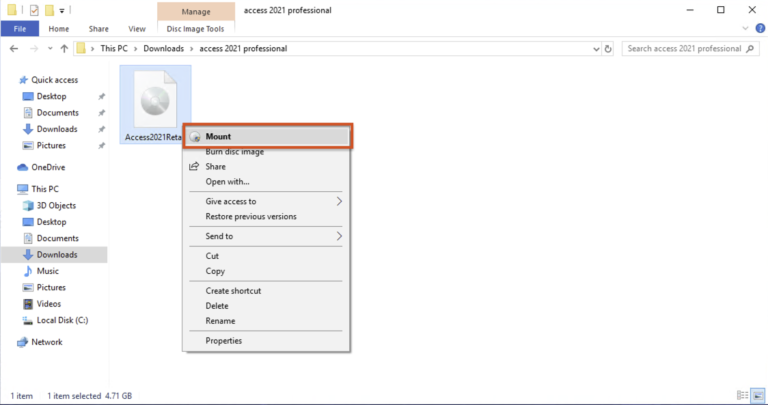Go up one folder level
Screen dimensions: 768x405
click(x=64, y=48)
